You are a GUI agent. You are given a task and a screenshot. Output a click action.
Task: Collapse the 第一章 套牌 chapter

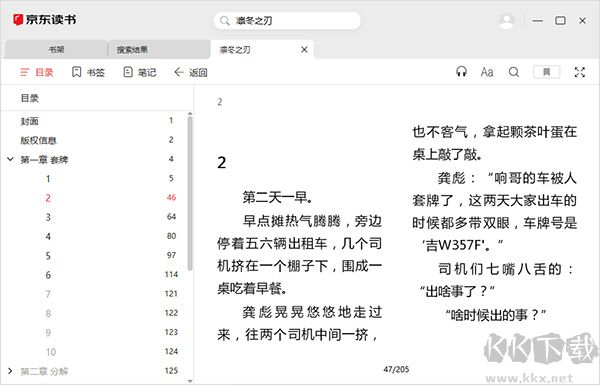click(10, 159)
